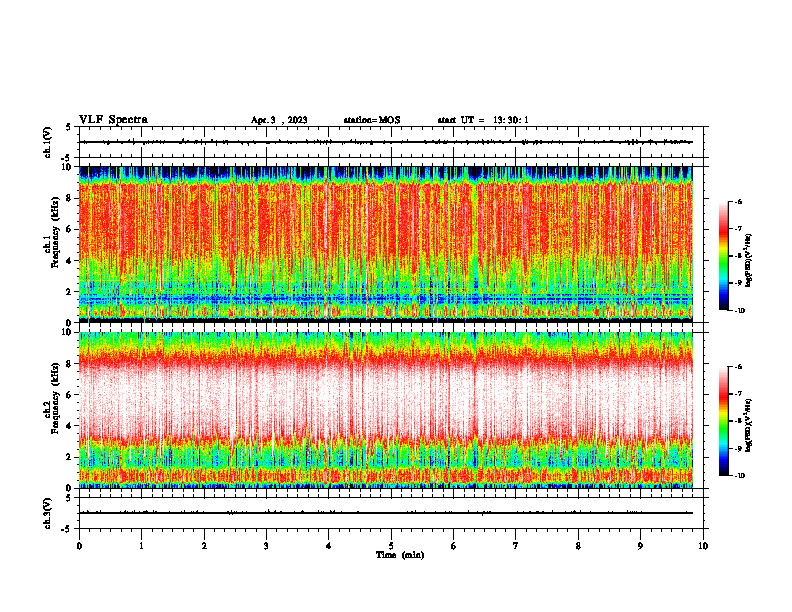This screenshot has width=792, height=612.
Task: Click the time axis tick label "7"
Action: click(x=516, y=546)
